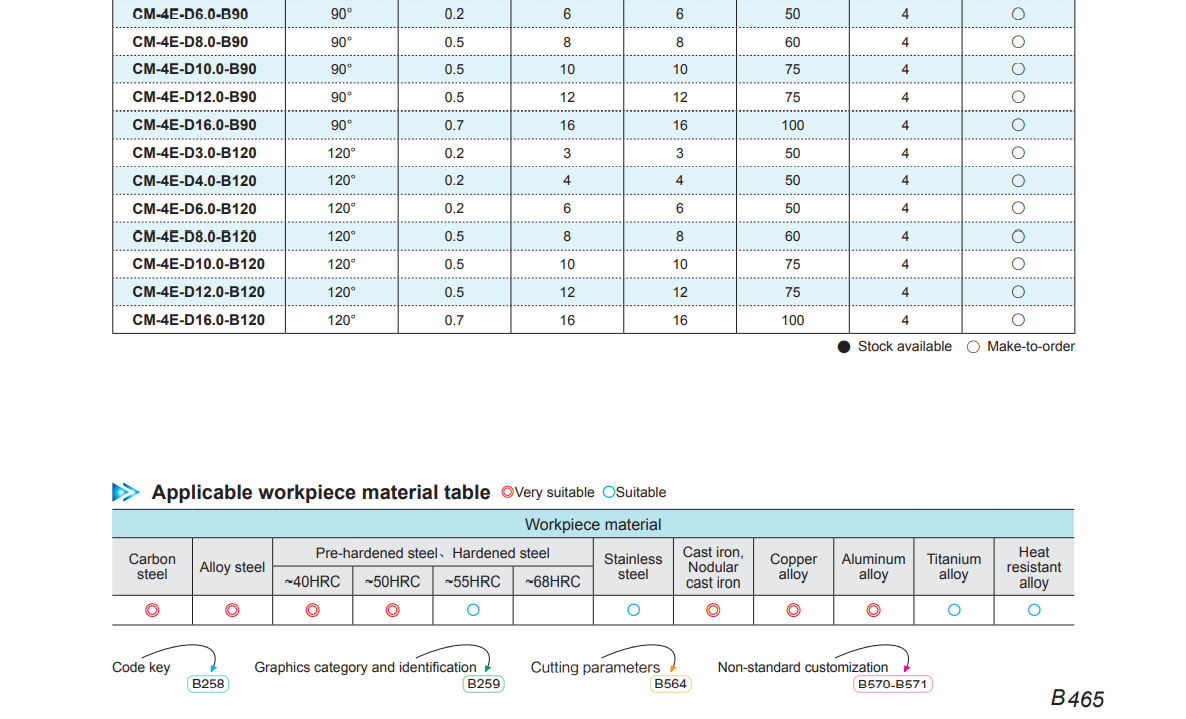Click the Workpiece material table header
Image resolution: width=1186 pixels, height=719 pixels.
(593, 524)
